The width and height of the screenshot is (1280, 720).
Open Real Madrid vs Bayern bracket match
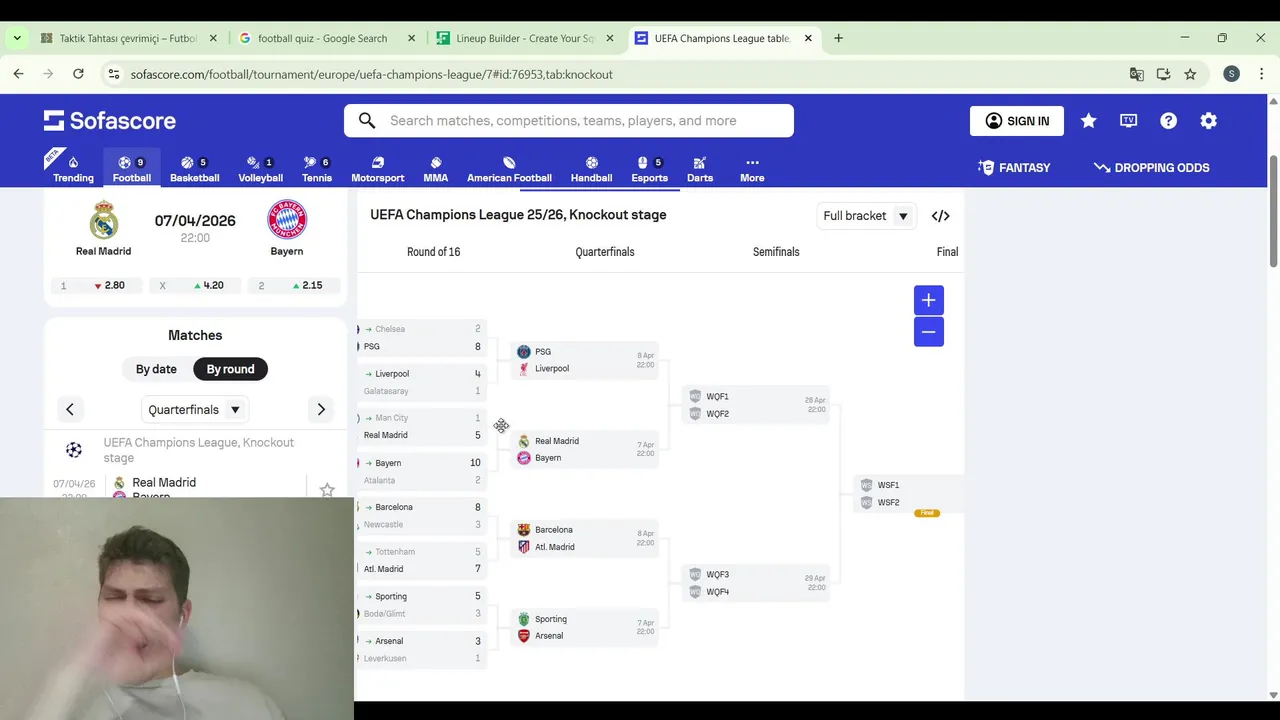pos(585,449)
